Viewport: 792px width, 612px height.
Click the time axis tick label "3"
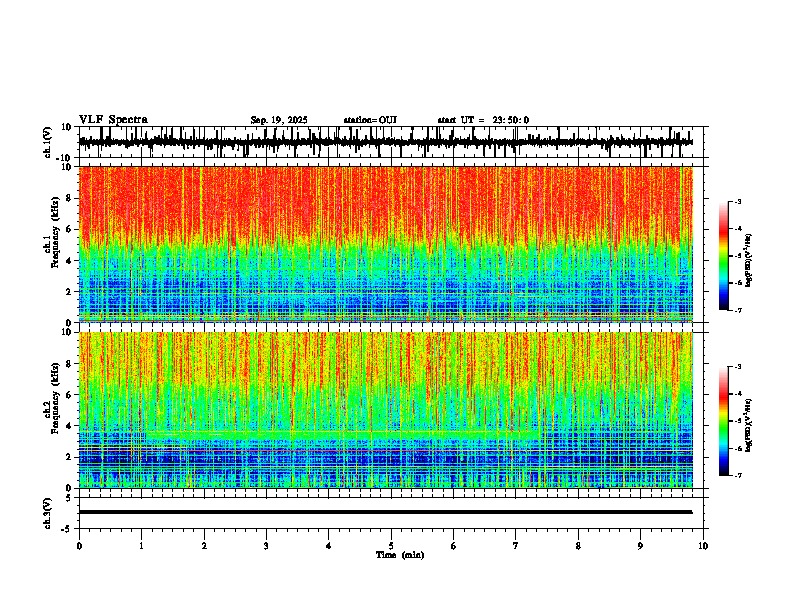click(x=266, y=546)
